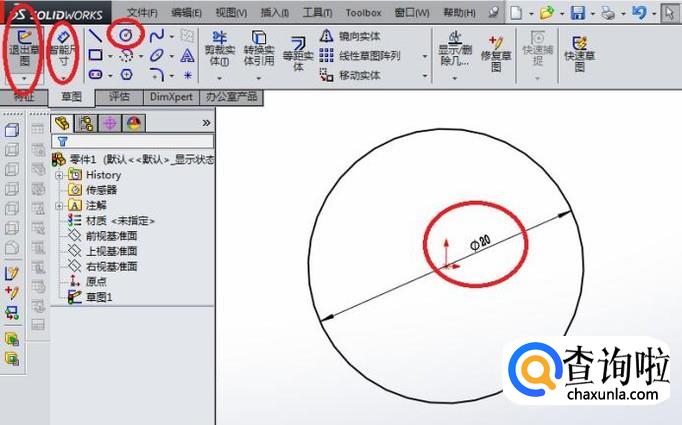The width and height of the screenshot is (682, 425).
Task: Open dropdown arrow beside Rectangle tool
Action: tap(110, 56)
